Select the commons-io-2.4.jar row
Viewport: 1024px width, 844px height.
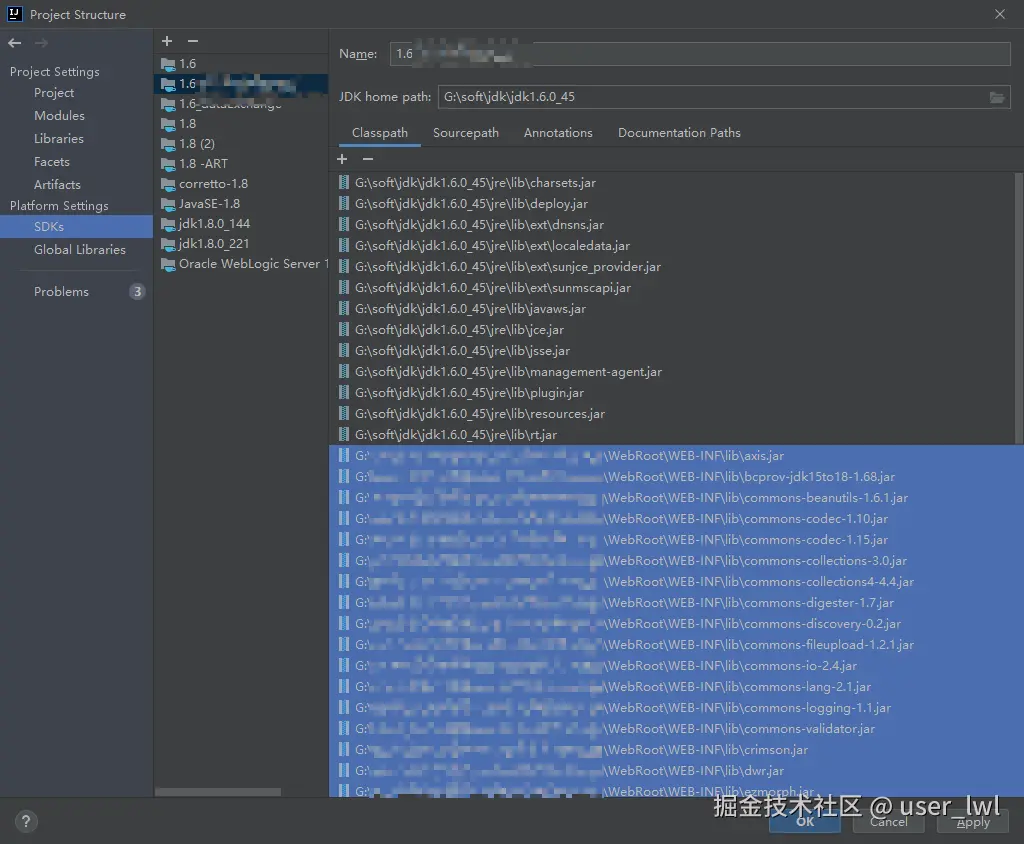click(677, 666)
